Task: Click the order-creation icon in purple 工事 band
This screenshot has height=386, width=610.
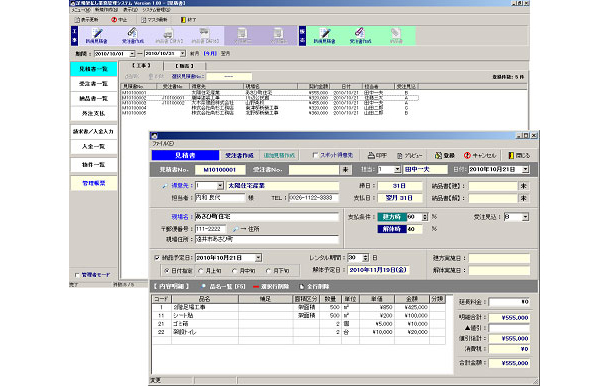Action: 133,33
